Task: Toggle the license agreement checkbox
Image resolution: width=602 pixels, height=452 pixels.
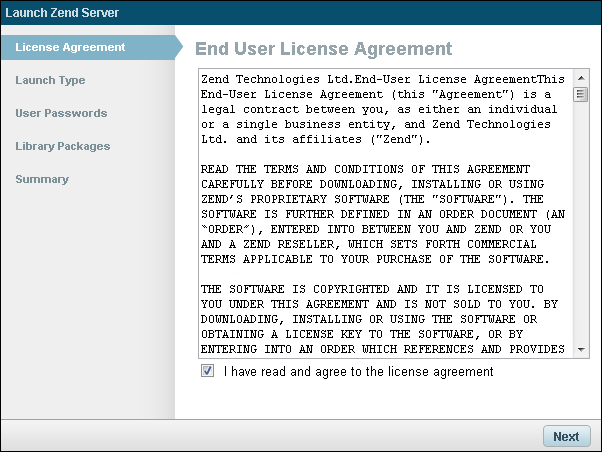Action: click(x=207, y=371)
